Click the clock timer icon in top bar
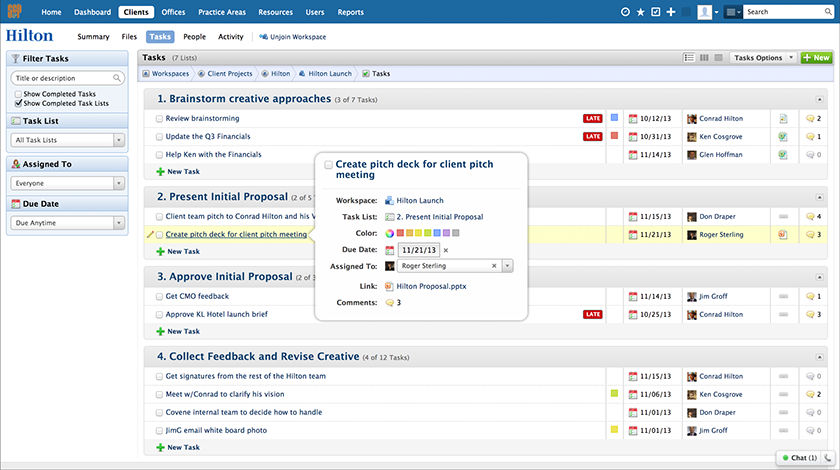Image resolution: width=840 pixels, height=470 pixels. point(626,12)
